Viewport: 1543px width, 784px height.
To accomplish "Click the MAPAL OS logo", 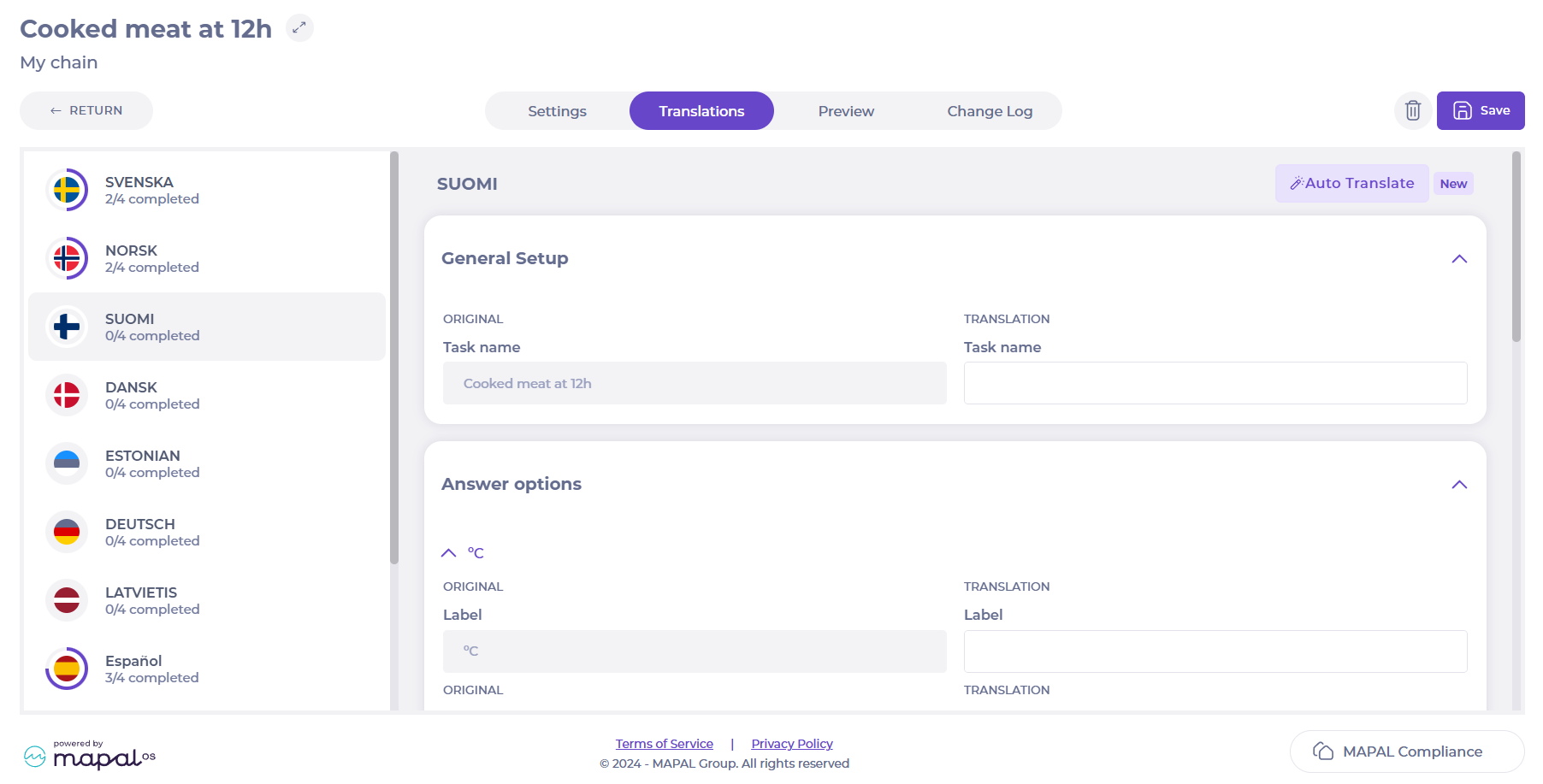I will point(91,755).
